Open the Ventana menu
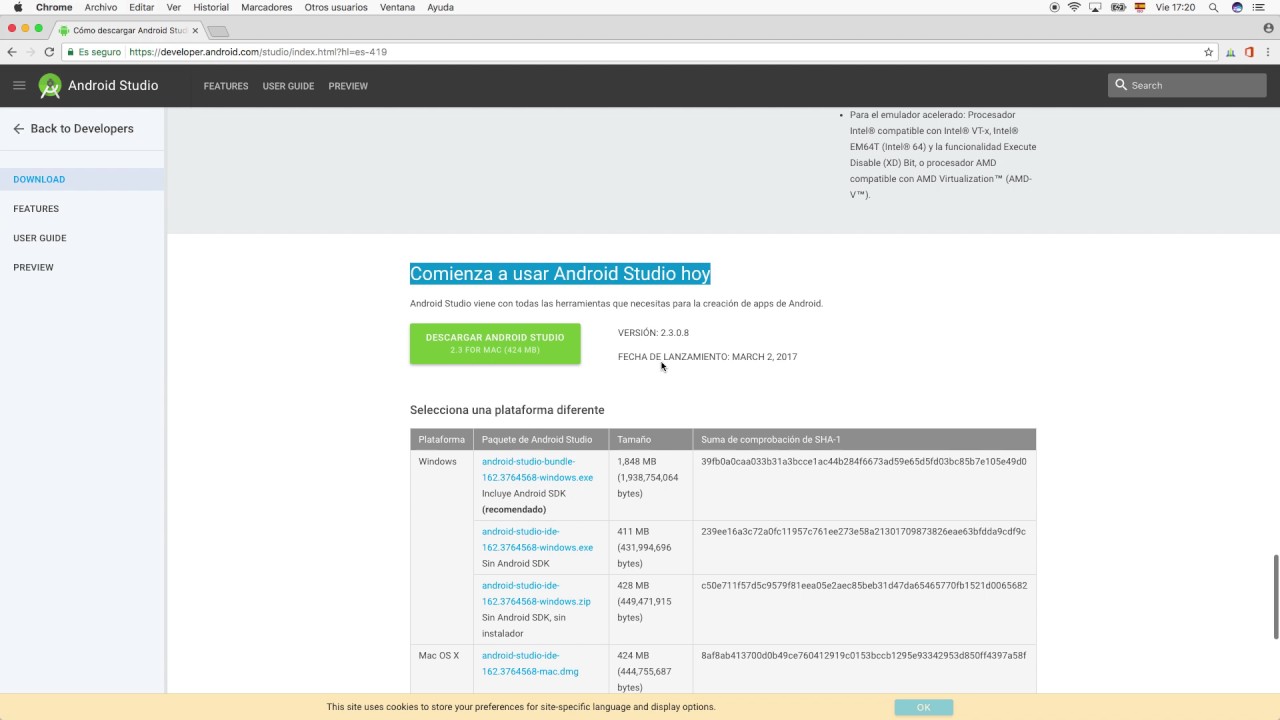 (397, 7)
